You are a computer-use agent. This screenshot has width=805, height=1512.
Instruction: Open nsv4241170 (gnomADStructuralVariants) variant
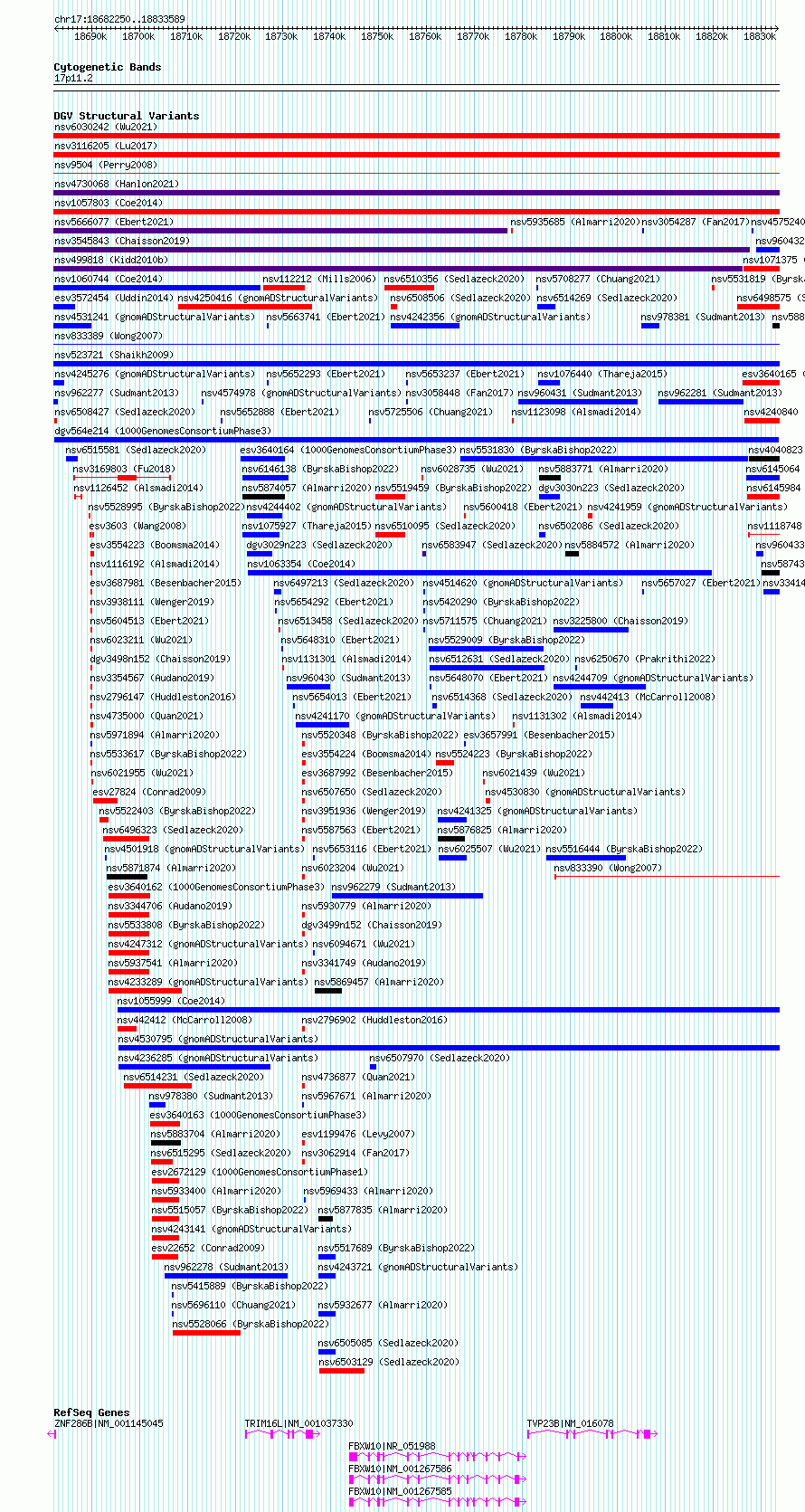click(396, 716)
